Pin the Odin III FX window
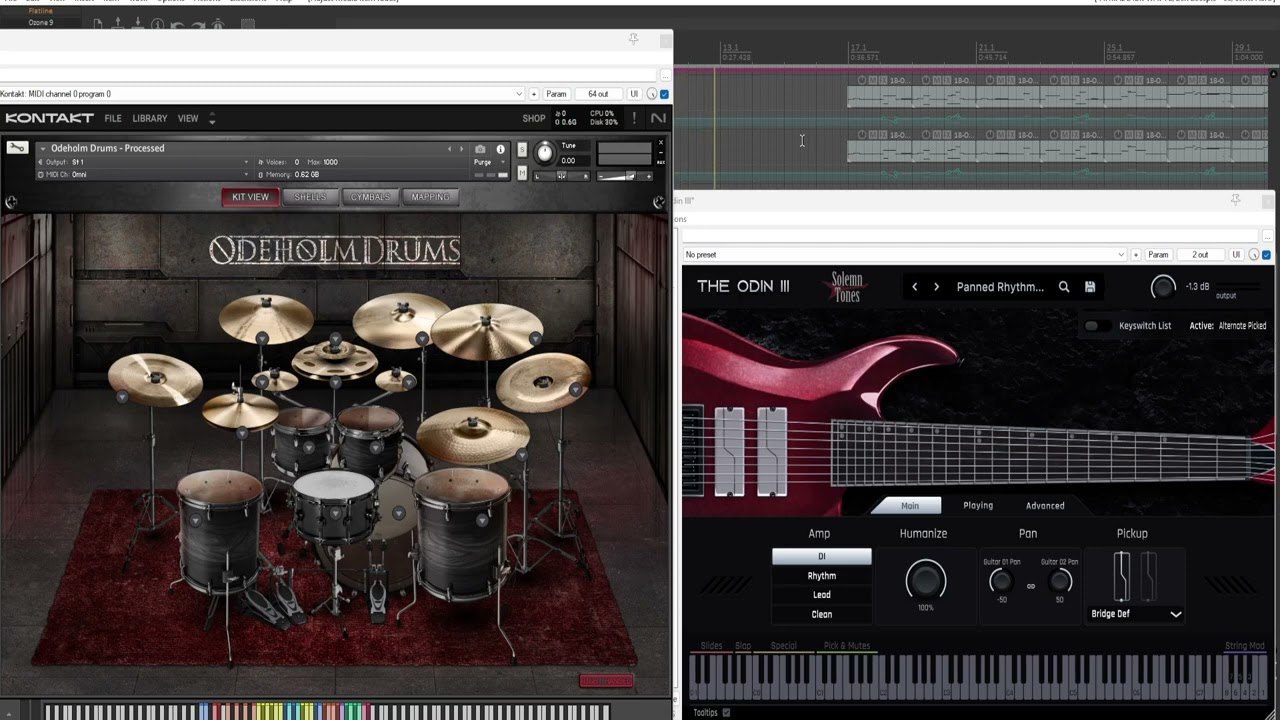1280x720 pixels. click(1235, 200)
